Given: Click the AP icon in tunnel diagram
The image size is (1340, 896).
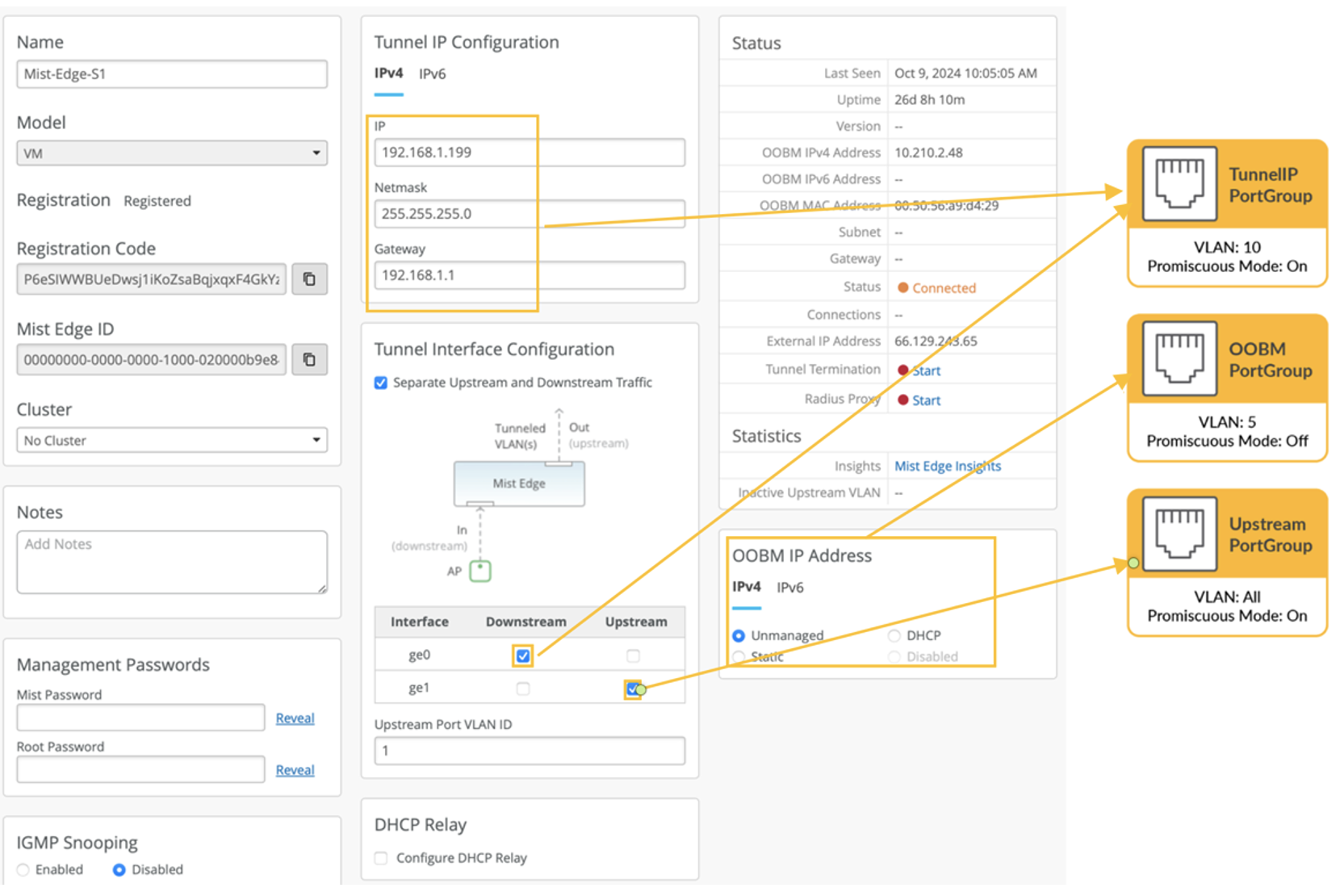Looking at the screenshot, I should tap(480, 571).
